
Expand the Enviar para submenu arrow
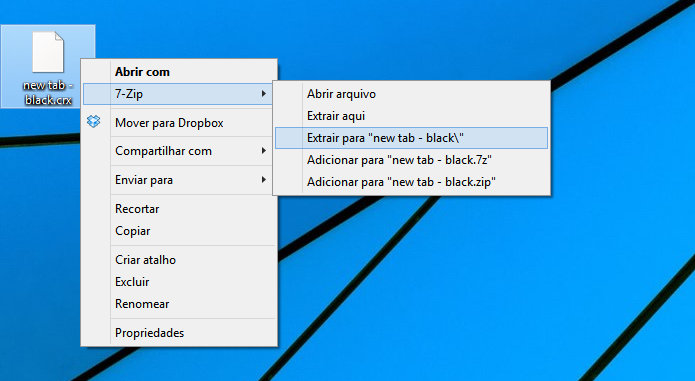pos(264,179)
